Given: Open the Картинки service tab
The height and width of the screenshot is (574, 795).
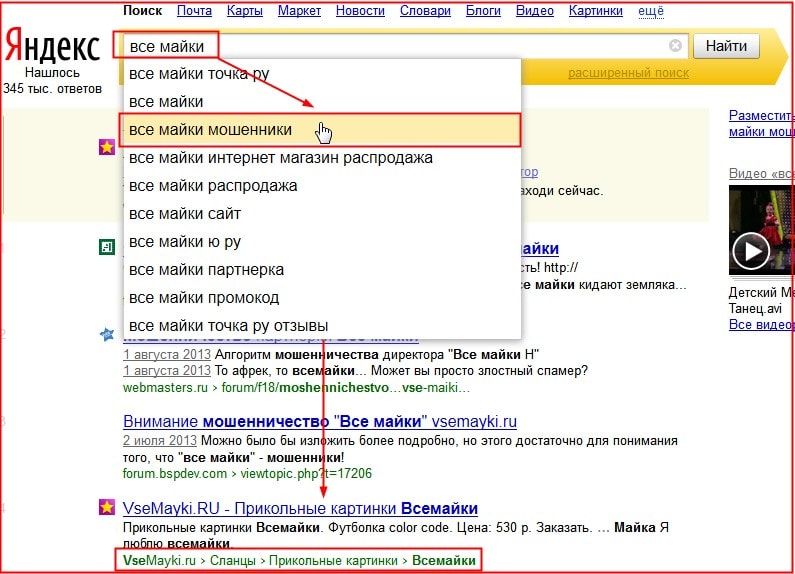Looking at the screenshot, I should click(x=596, y=11).
